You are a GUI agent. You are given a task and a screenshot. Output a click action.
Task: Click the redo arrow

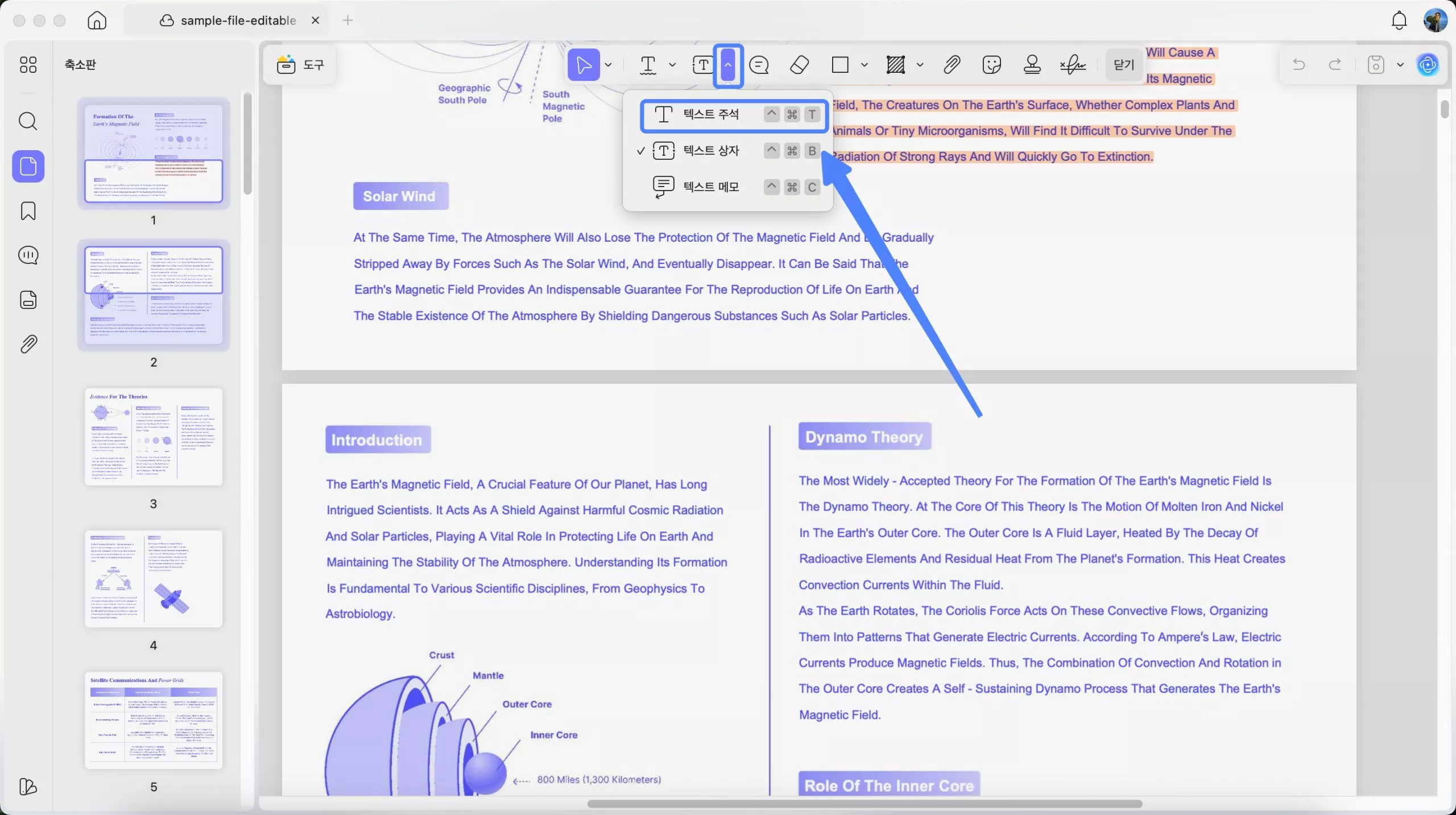pyautogui.click(x=1334, y=64)
